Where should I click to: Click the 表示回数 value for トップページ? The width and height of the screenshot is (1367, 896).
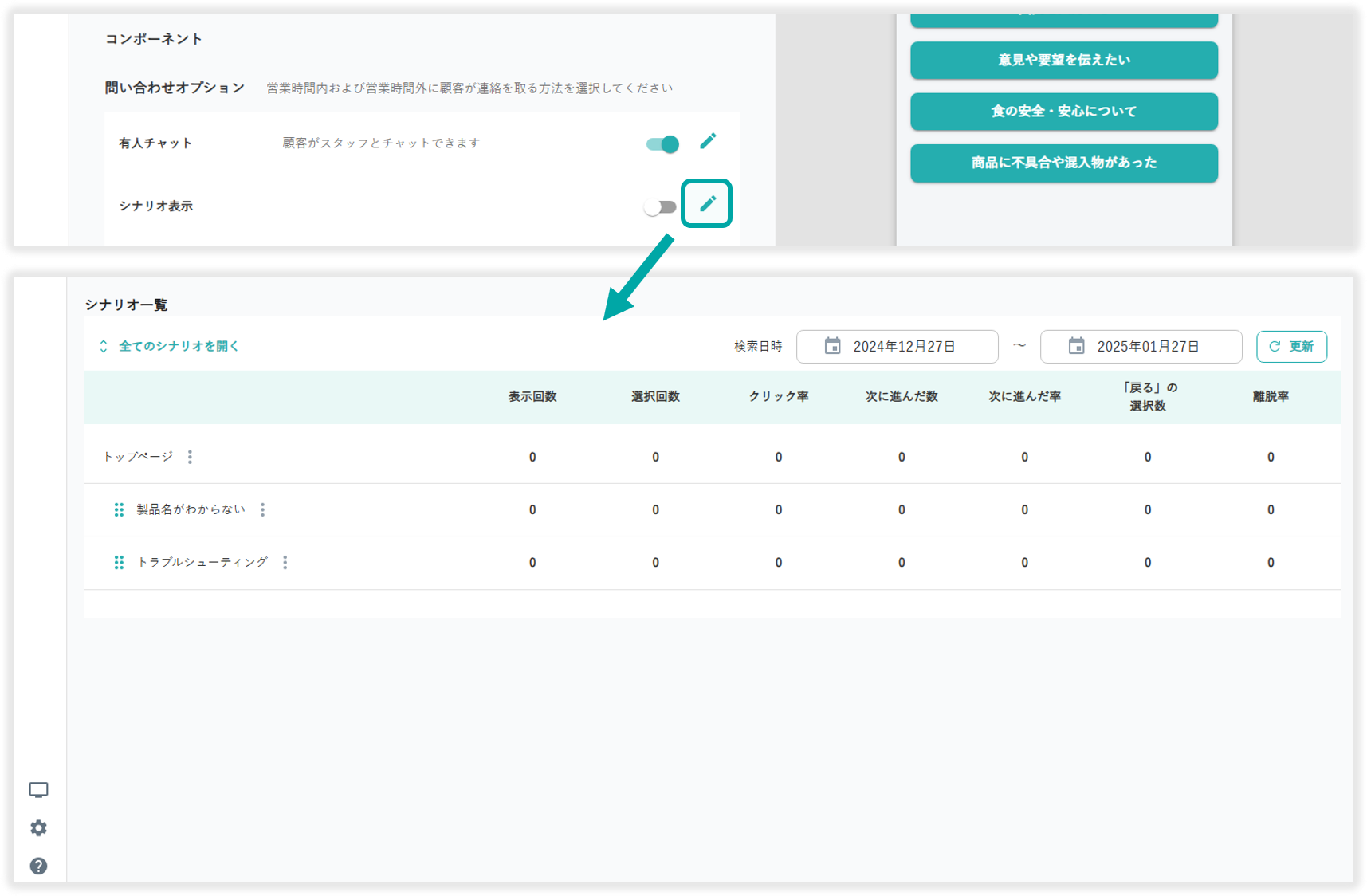(x=532, y=457)
